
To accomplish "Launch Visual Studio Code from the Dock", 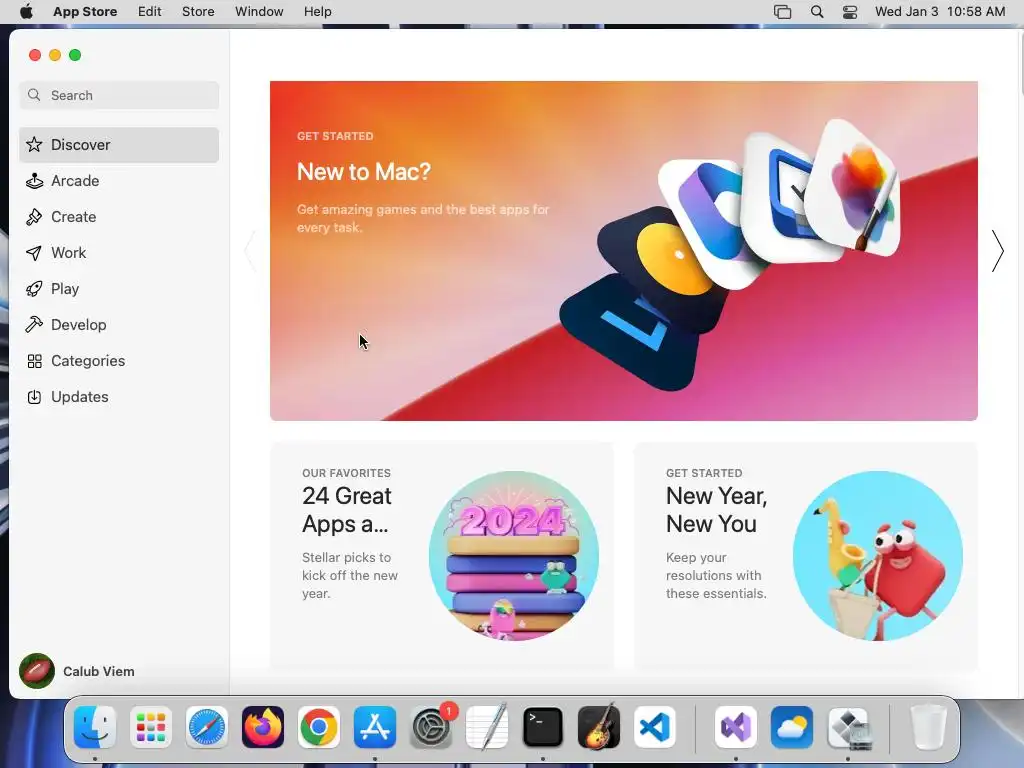I will pyautogui.click(x=655, y=727).
